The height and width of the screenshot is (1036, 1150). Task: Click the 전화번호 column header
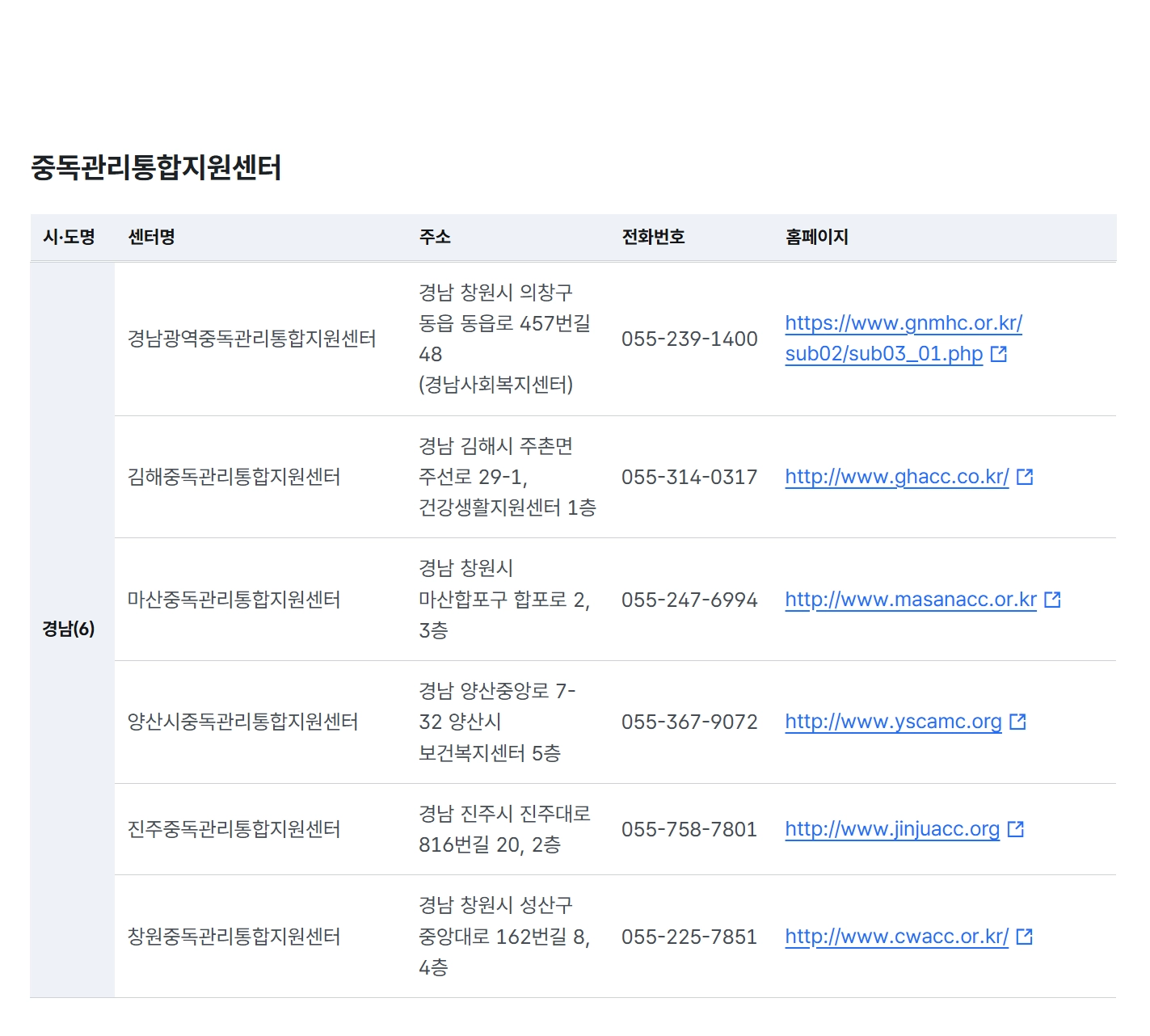(x=653, y=237)
